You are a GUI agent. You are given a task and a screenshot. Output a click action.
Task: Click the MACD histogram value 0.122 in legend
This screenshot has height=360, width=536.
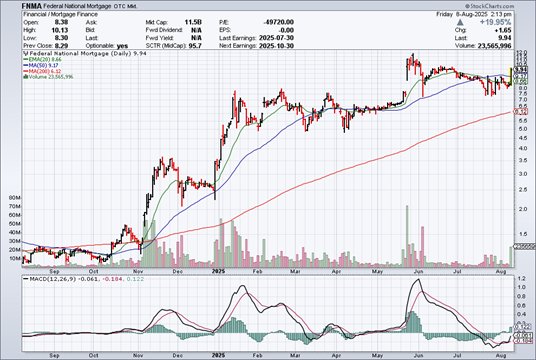(135, 279)
